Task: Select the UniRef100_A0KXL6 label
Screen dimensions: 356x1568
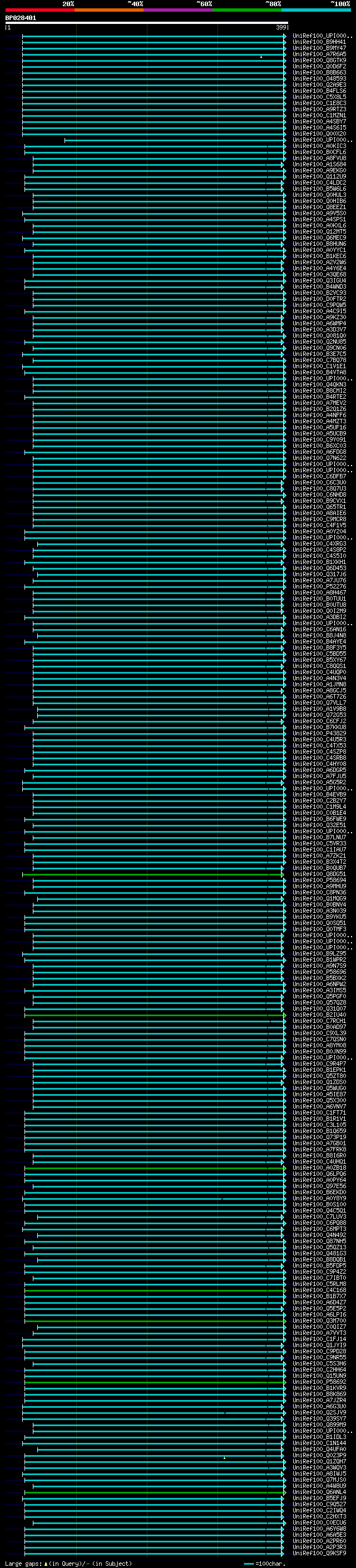Action: (319, 226)
